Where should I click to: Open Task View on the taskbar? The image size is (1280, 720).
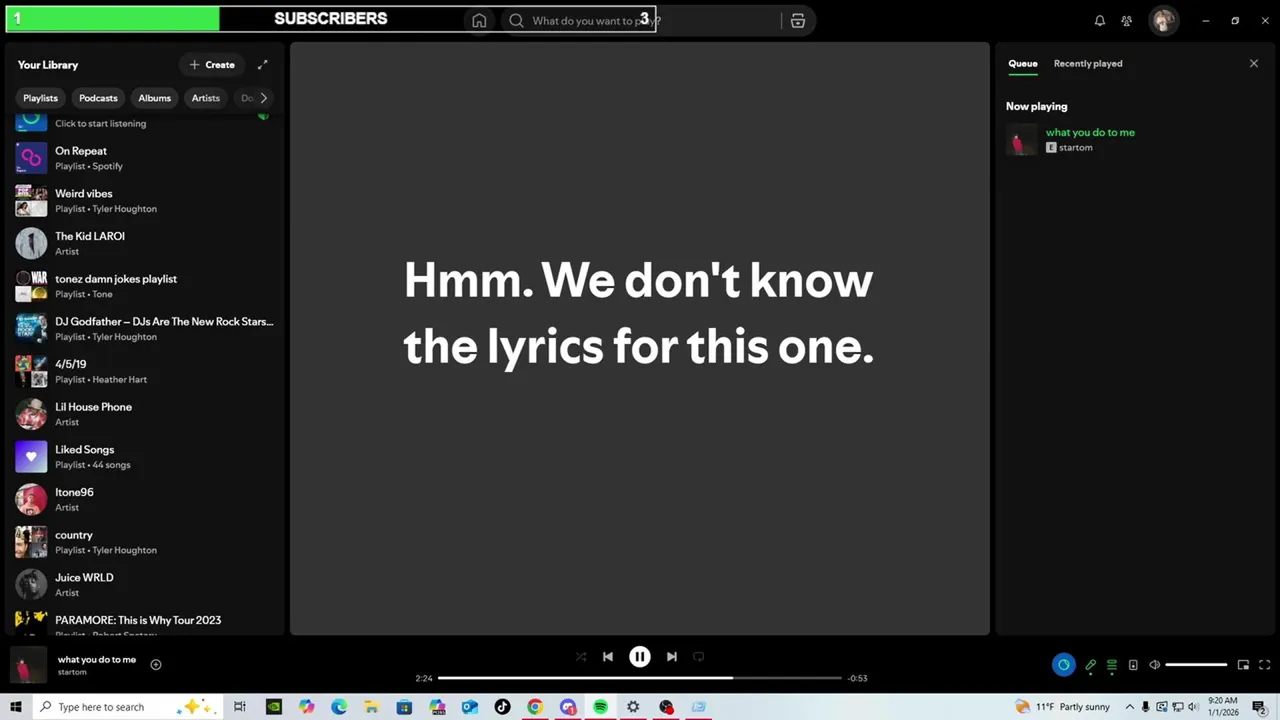click(240, 707)
